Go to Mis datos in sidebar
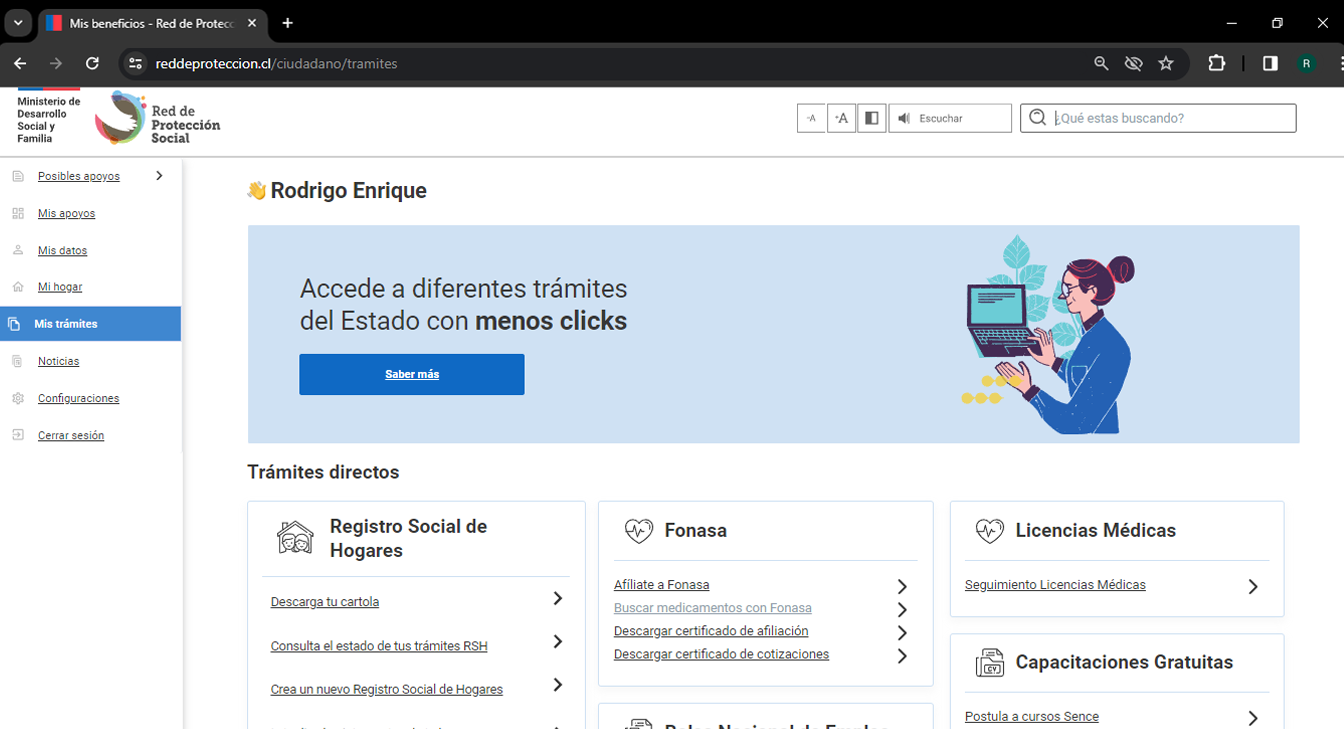 62,250
